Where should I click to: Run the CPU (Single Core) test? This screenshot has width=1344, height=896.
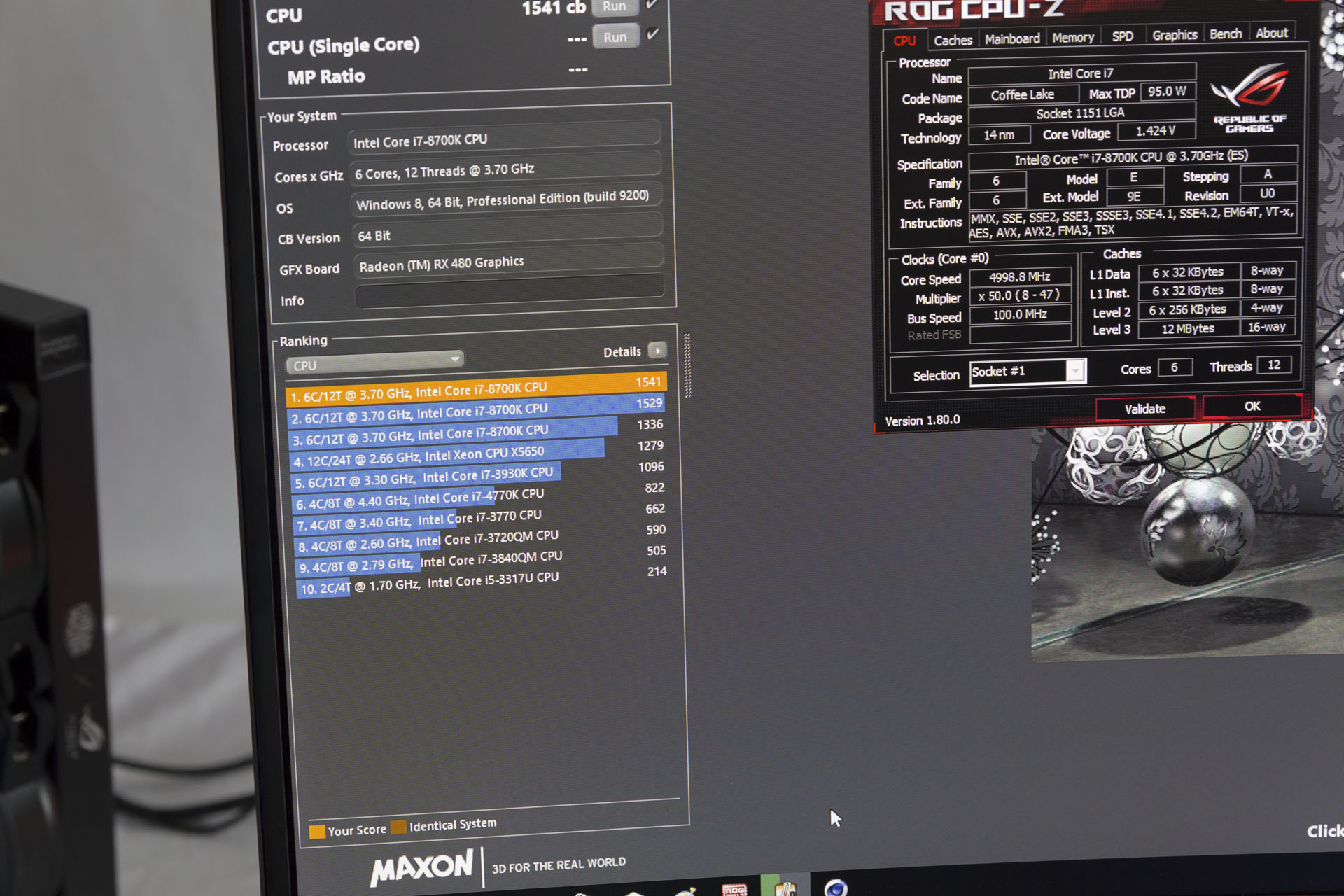point(615,37)
